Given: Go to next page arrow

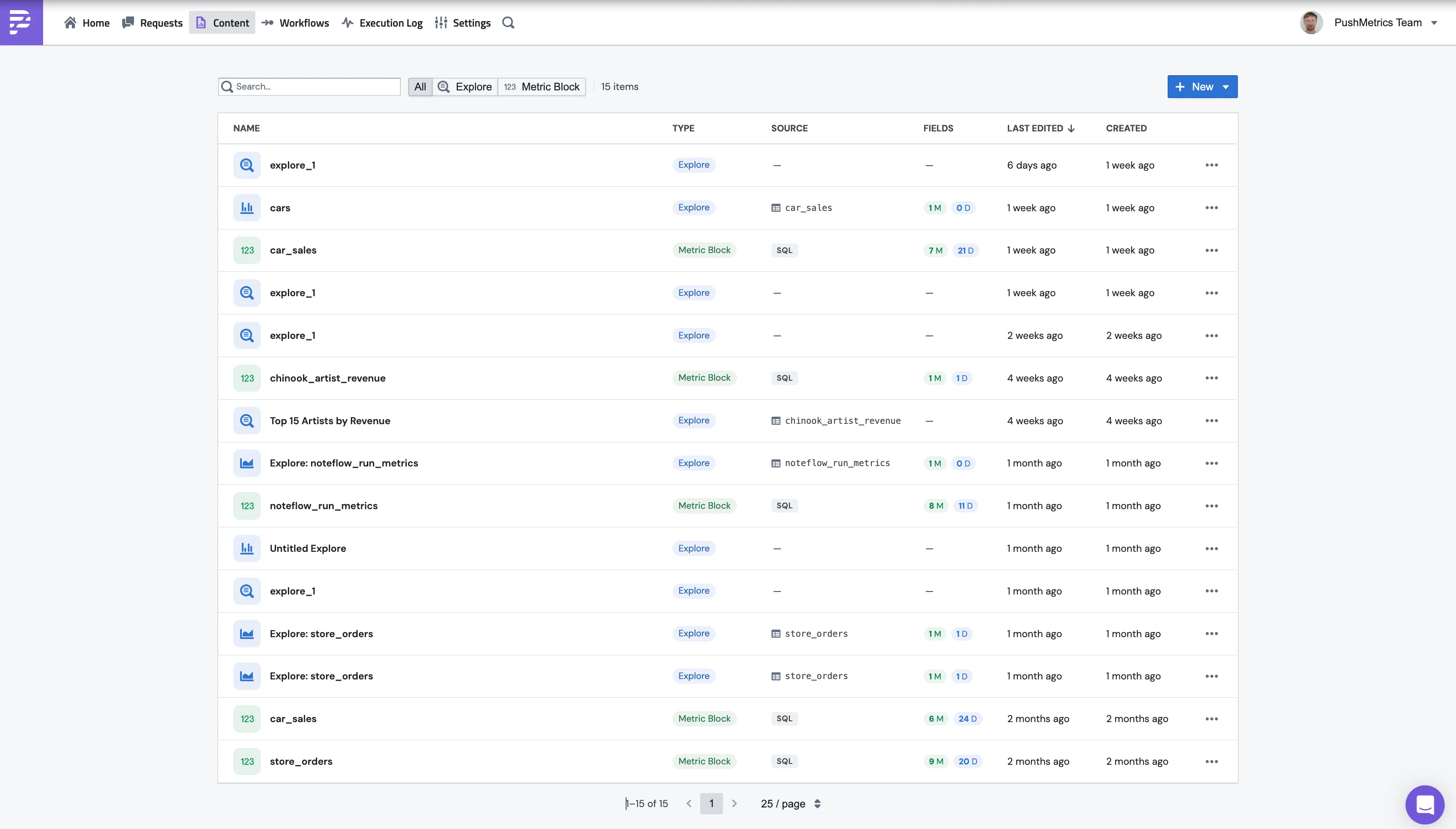Looking at the screenshot, I should click(x=734, y=803).
